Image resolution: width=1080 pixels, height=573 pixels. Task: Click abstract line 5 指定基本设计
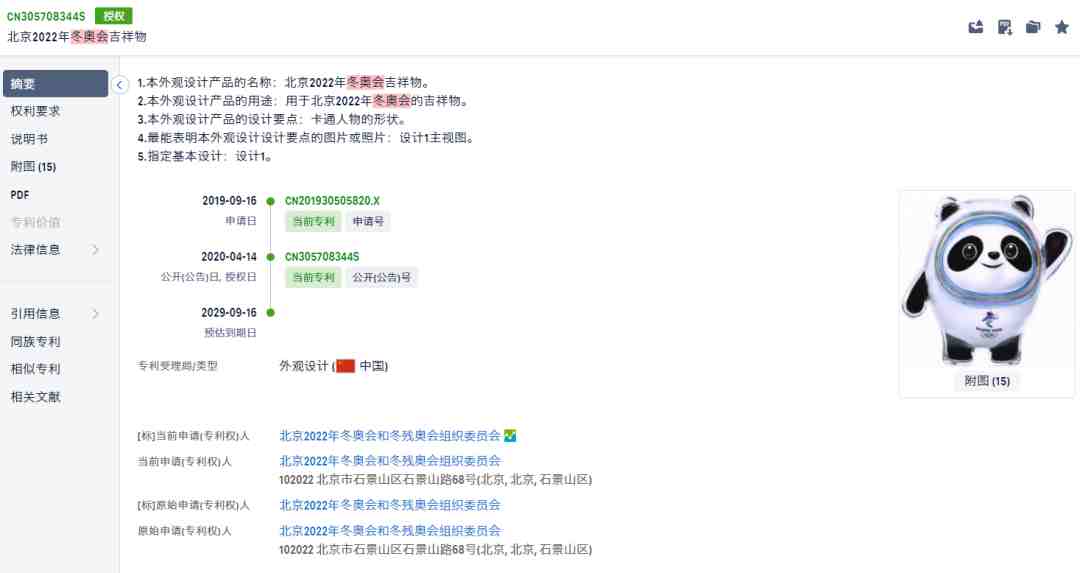pos(205,156)
